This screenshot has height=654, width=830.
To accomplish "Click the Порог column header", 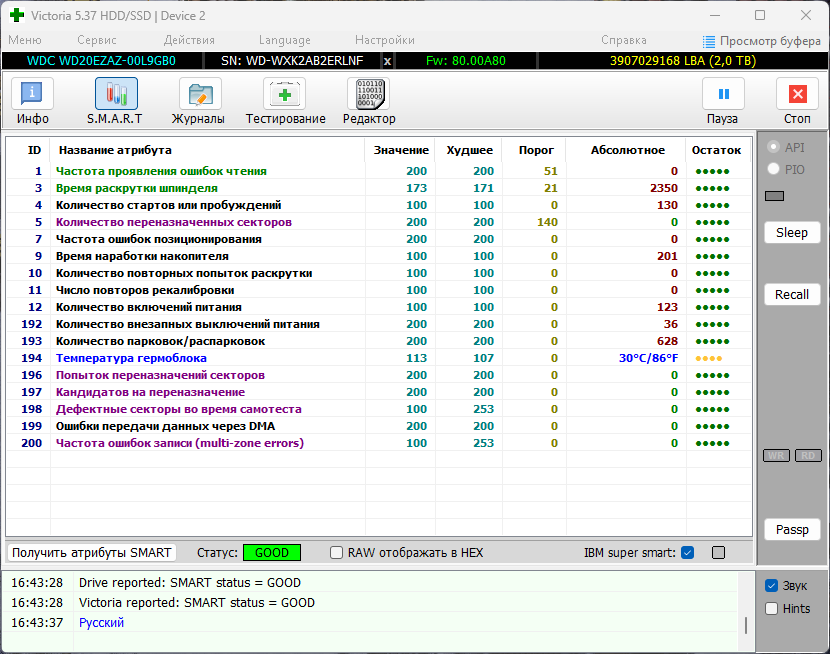I will pos(536,150).
